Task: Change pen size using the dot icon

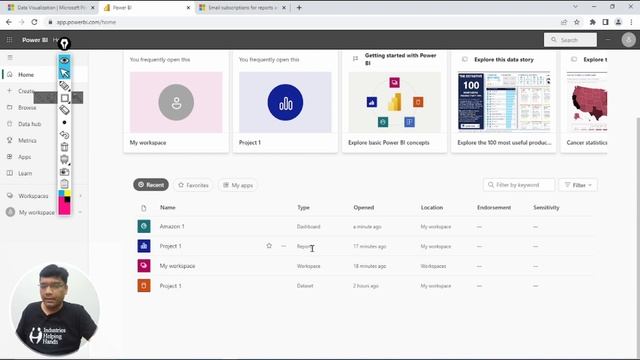Action: 64,122
